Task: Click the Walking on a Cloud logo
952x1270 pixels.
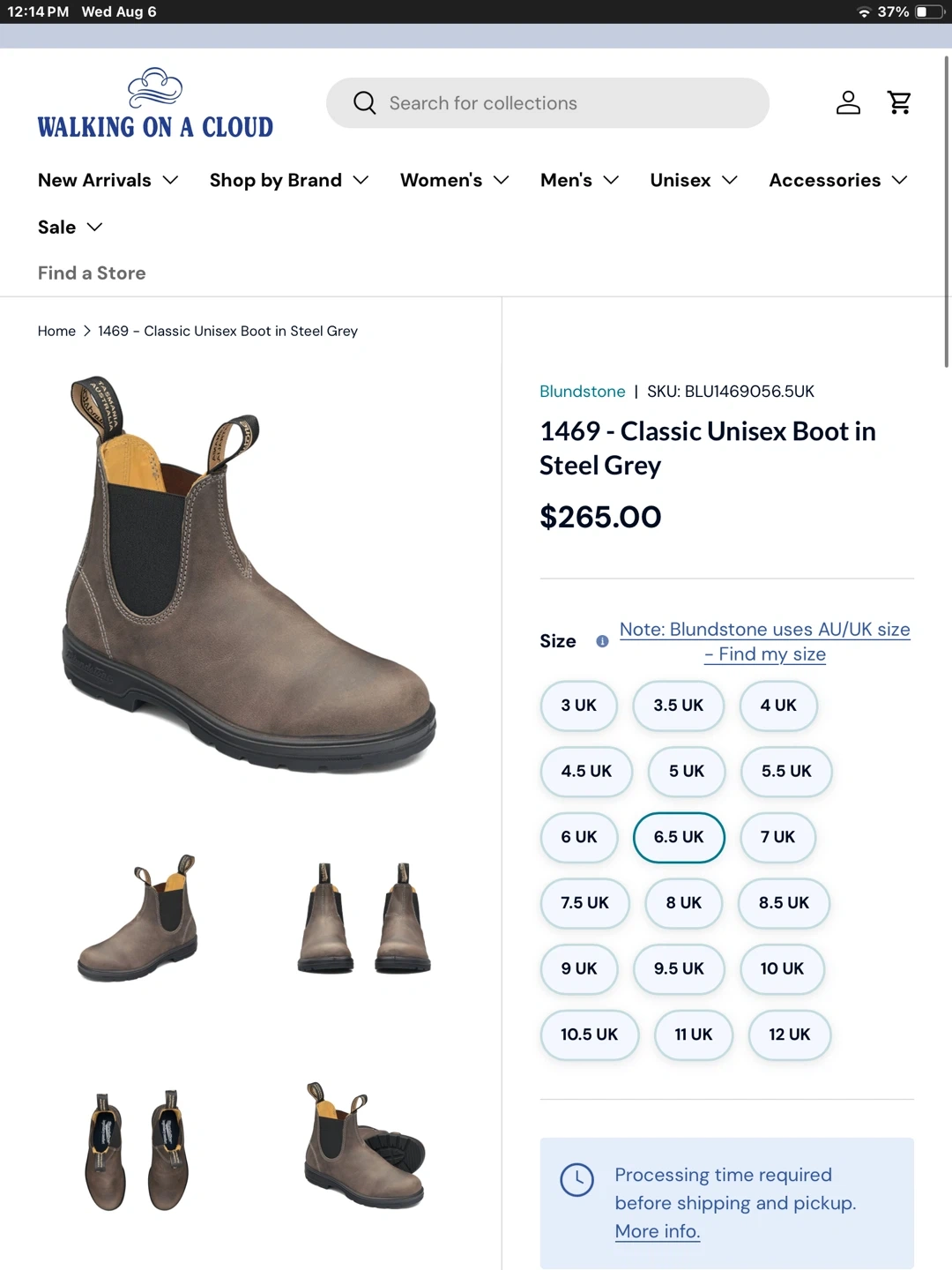Action: (155, 104)
